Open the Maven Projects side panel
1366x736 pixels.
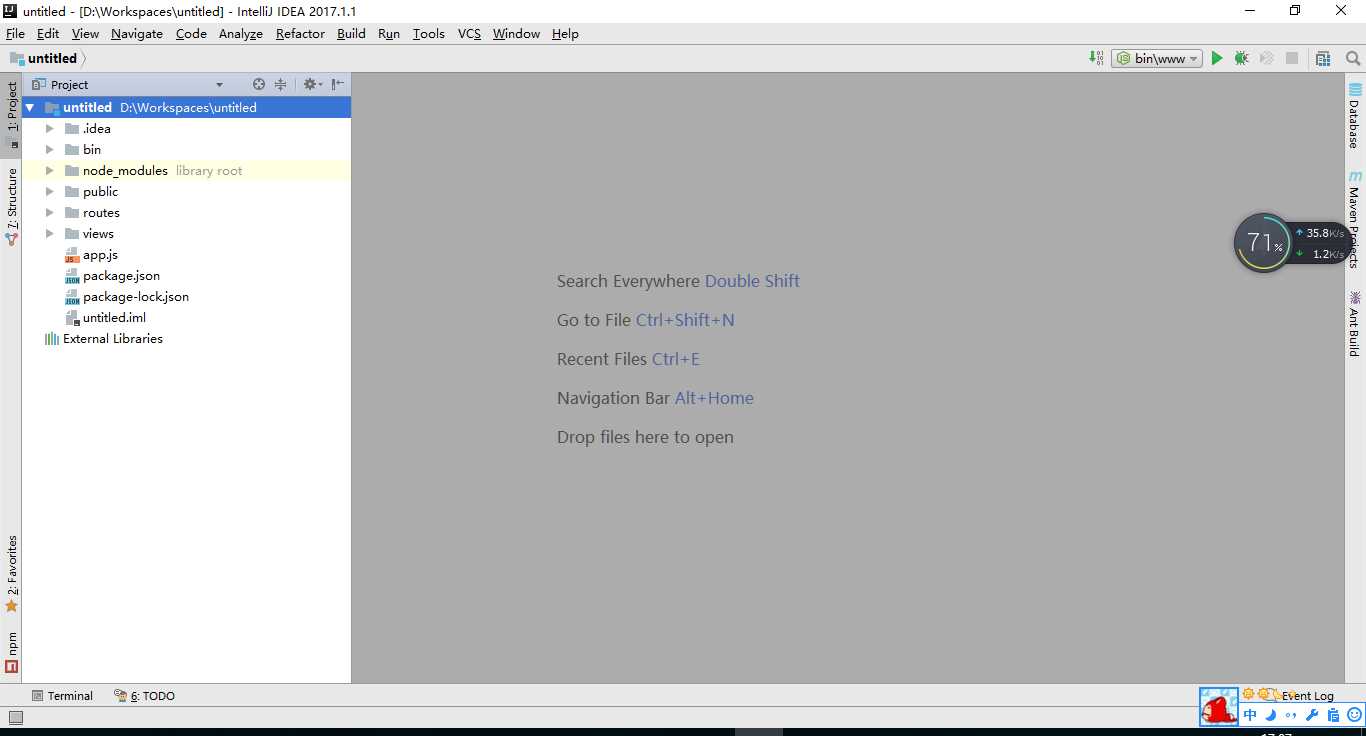point(1355,219)
